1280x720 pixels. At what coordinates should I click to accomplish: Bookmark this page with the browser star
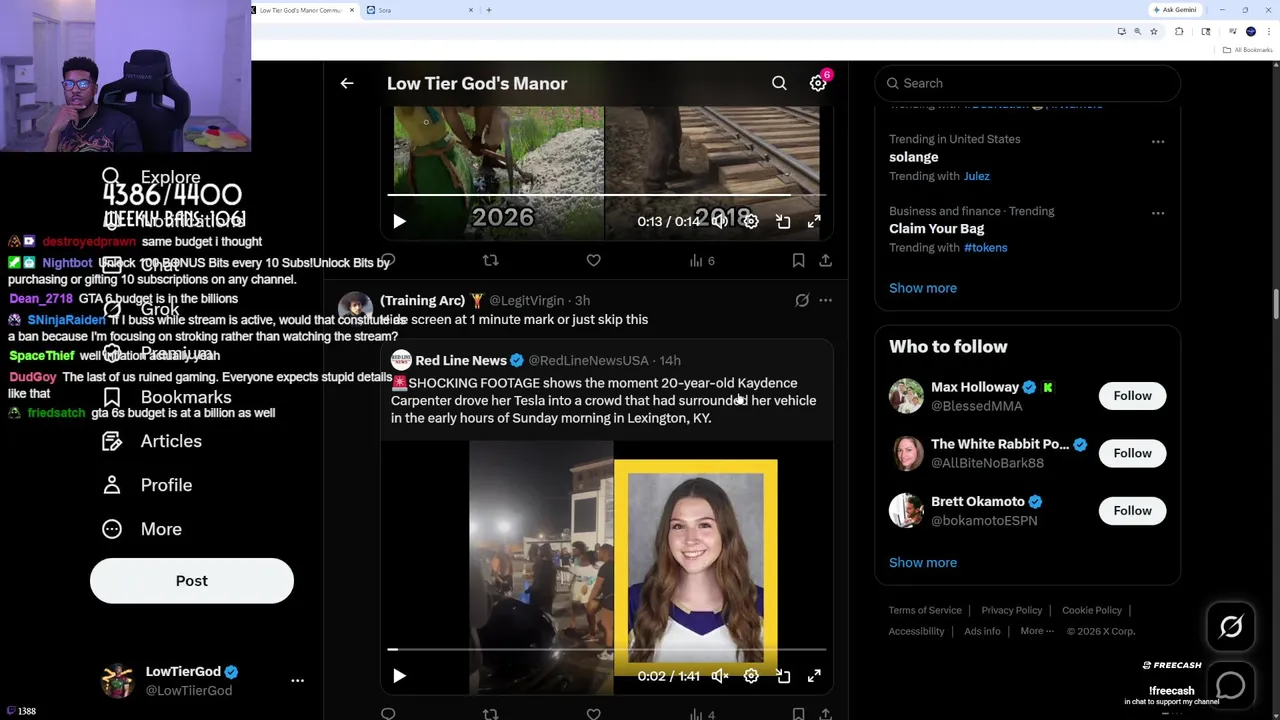(x=1153, y=32)
